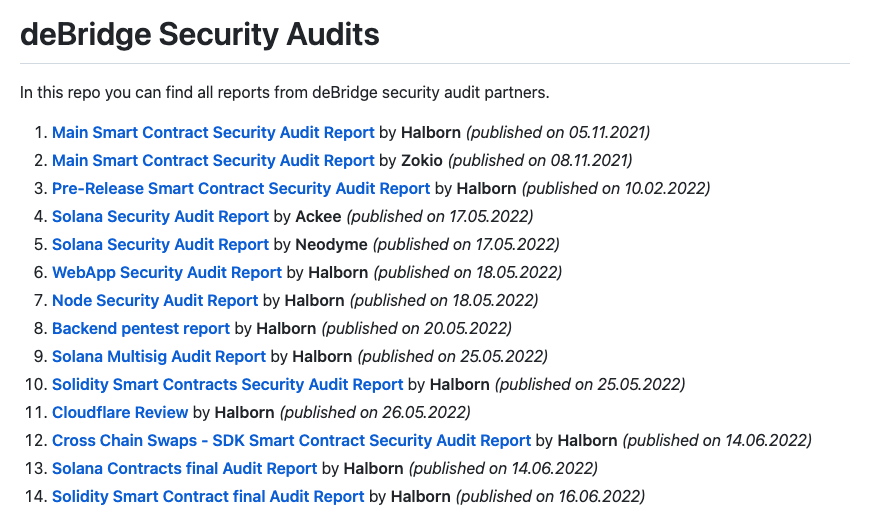
Task: Open WebApp Security Audit Report link
Action: (167, 272)
